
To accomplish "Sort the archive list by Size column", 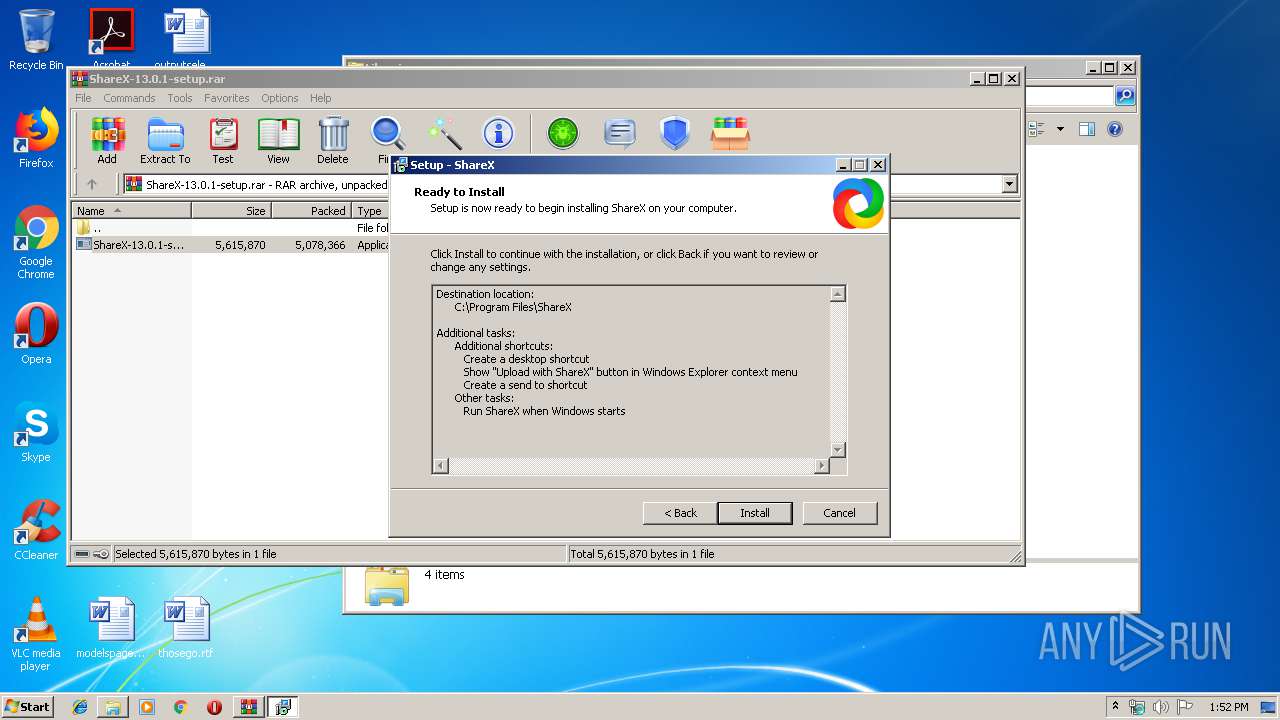I will point(231,211).
